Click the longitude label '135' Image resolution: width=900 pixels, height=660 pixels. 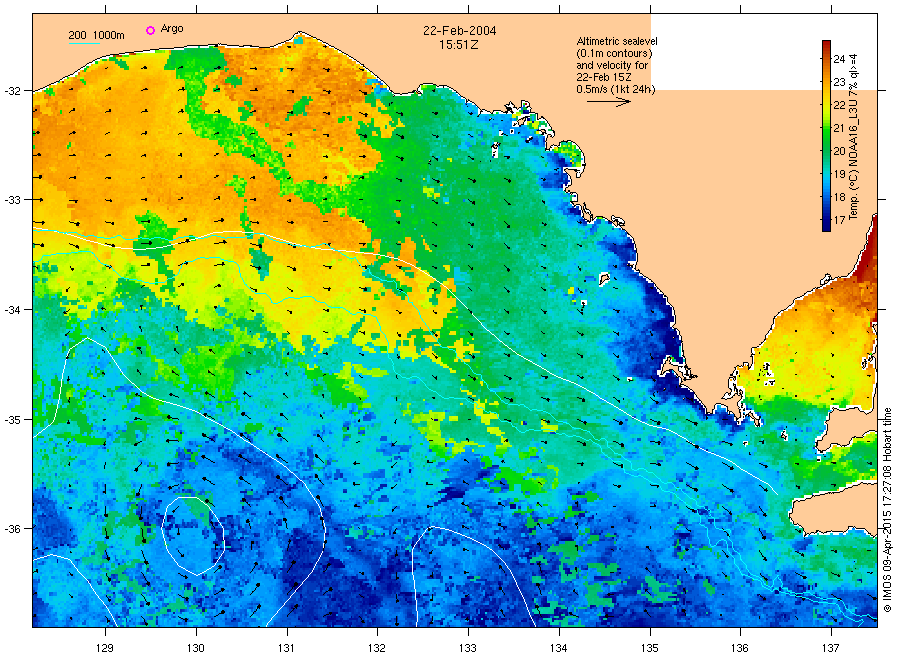[x=650, y=648]
